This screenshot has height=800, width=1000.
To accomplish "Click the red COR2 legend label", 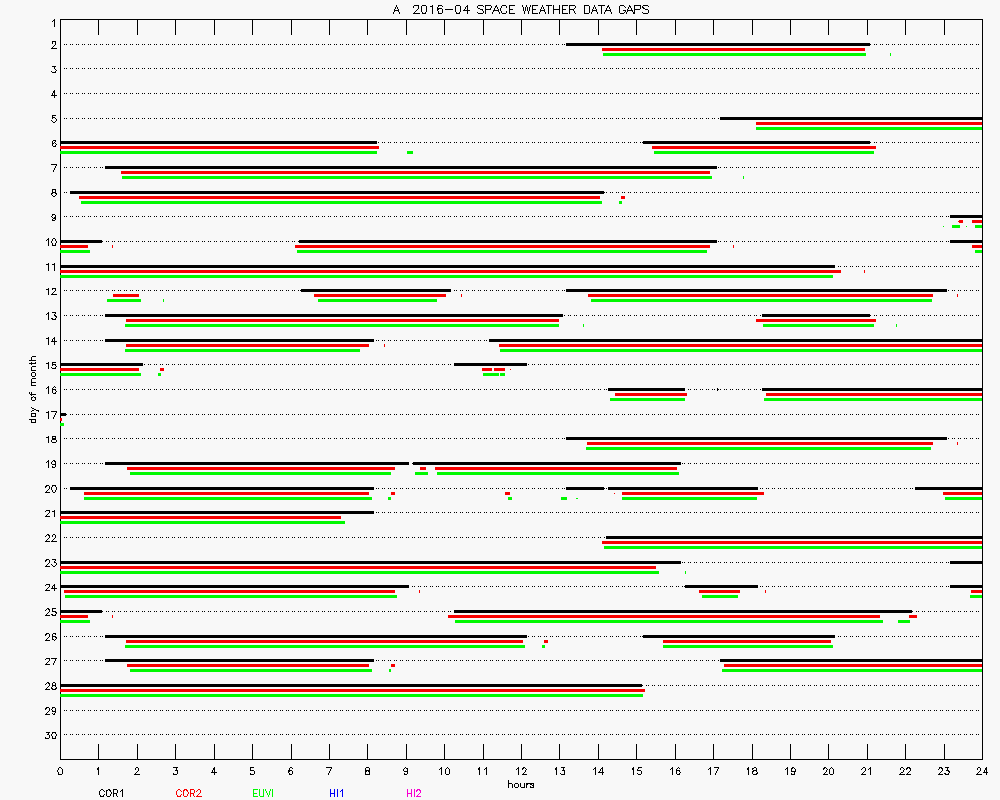I will [x=188, y=793].
